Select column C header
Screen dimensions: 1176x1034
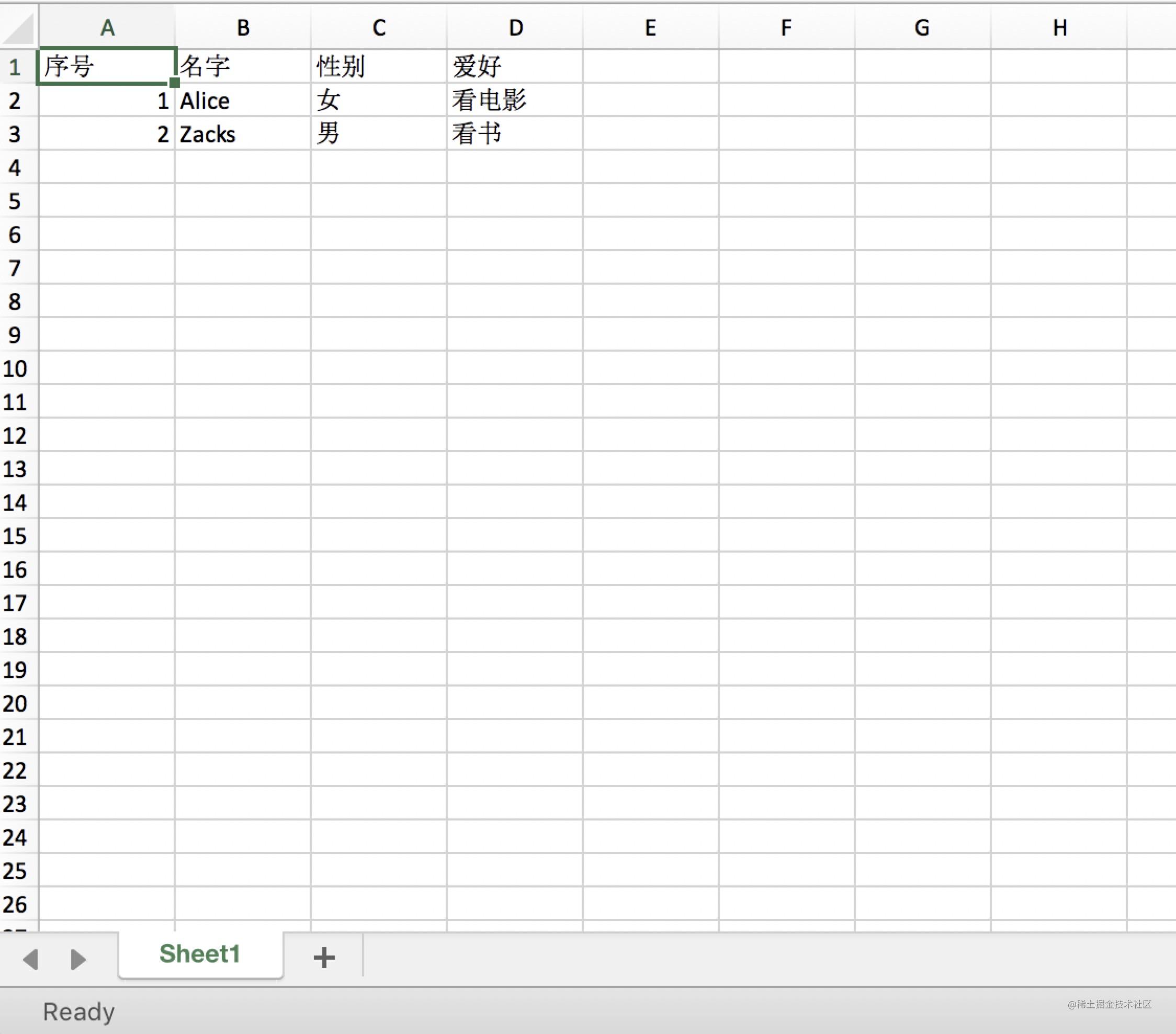379,27
